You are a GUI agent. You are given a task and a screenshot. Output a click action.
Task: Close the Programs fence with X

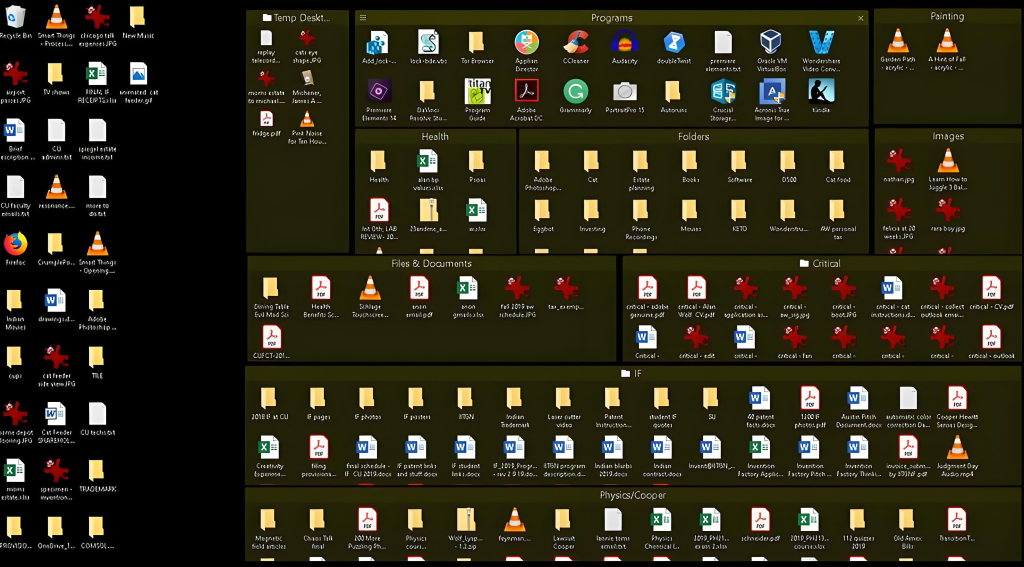pos(861,18)
